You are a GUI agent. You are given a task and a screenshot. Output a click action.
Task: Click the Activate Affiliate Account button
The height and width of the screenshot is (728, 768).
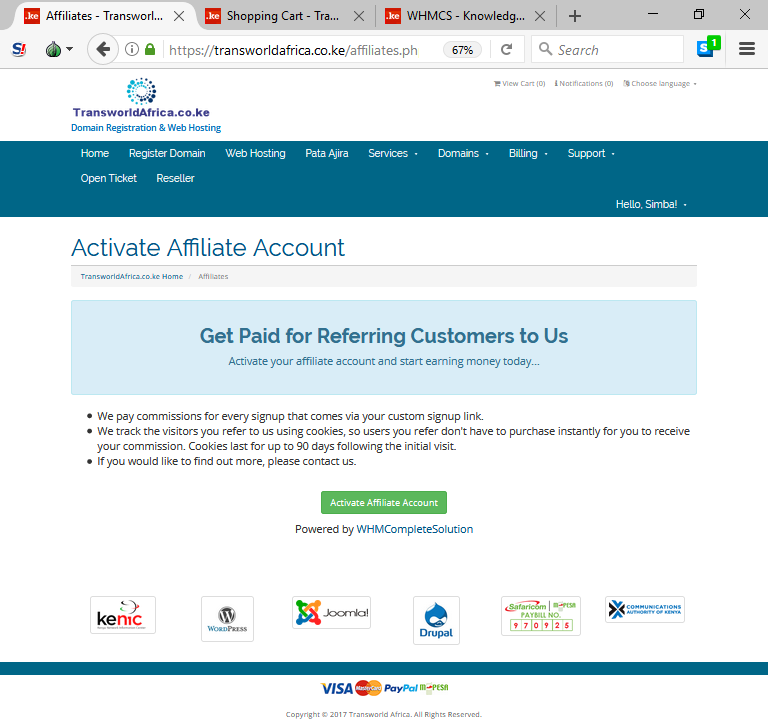(x=384, y=503)
